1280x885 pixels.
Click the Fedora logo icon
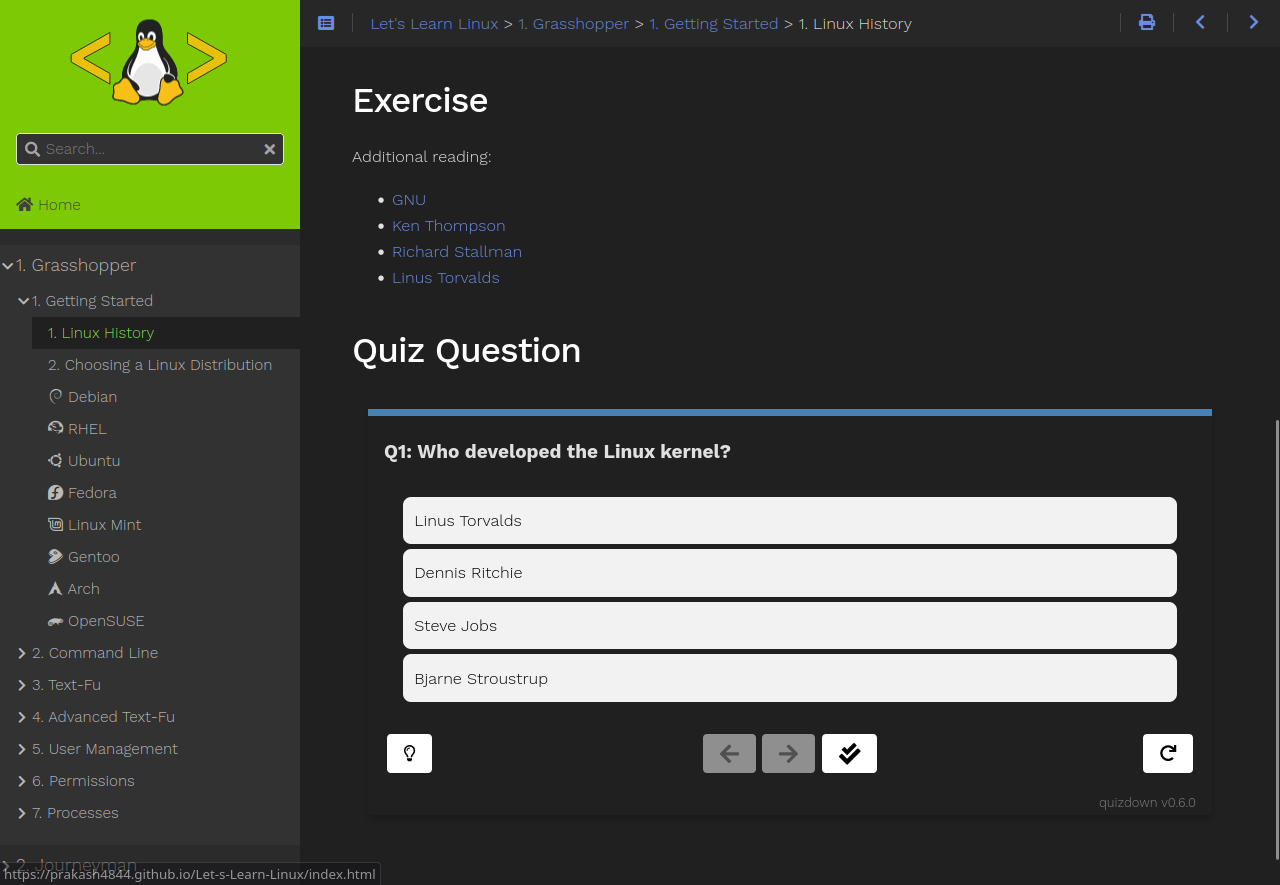click(x=55, y=491)
